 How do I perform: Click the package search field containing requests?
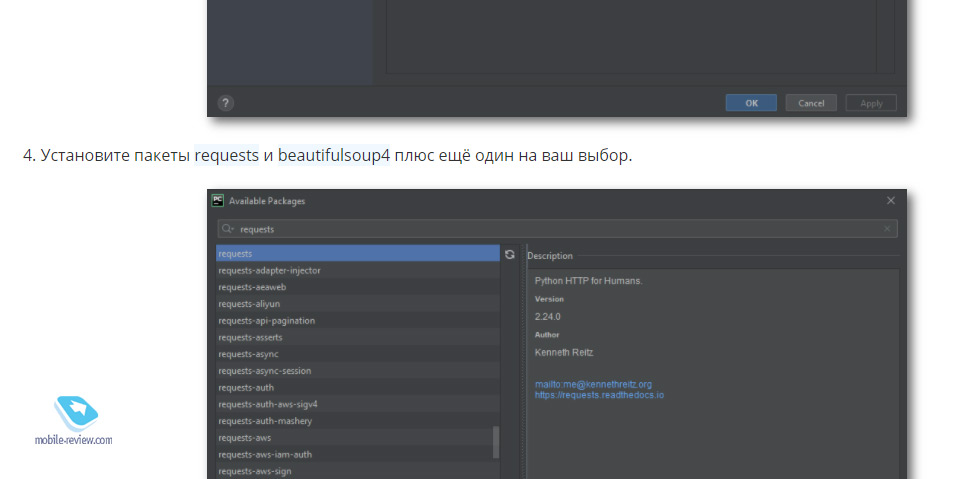tap(557, 229)
